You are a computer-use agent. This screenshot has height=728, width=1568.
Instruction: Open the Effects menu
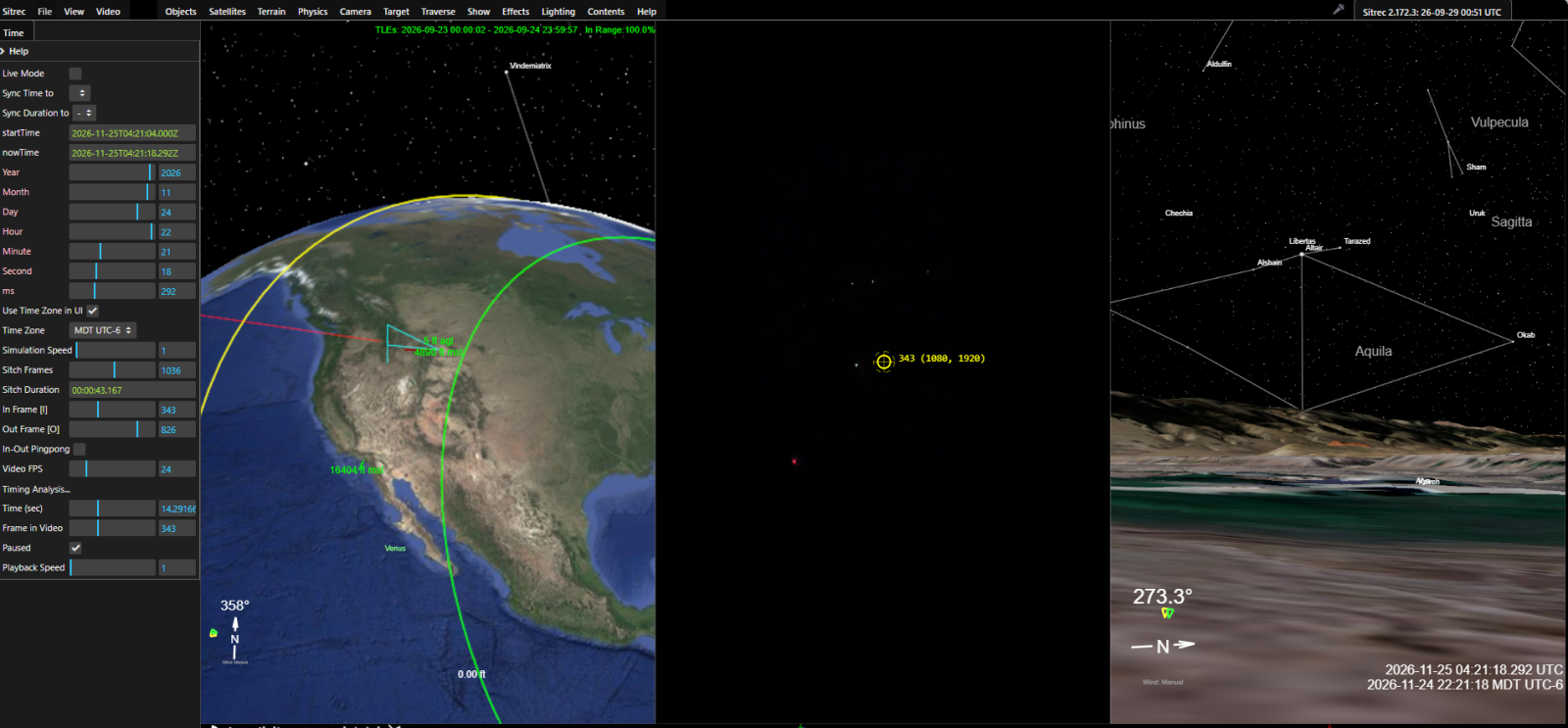click(515, 12)
